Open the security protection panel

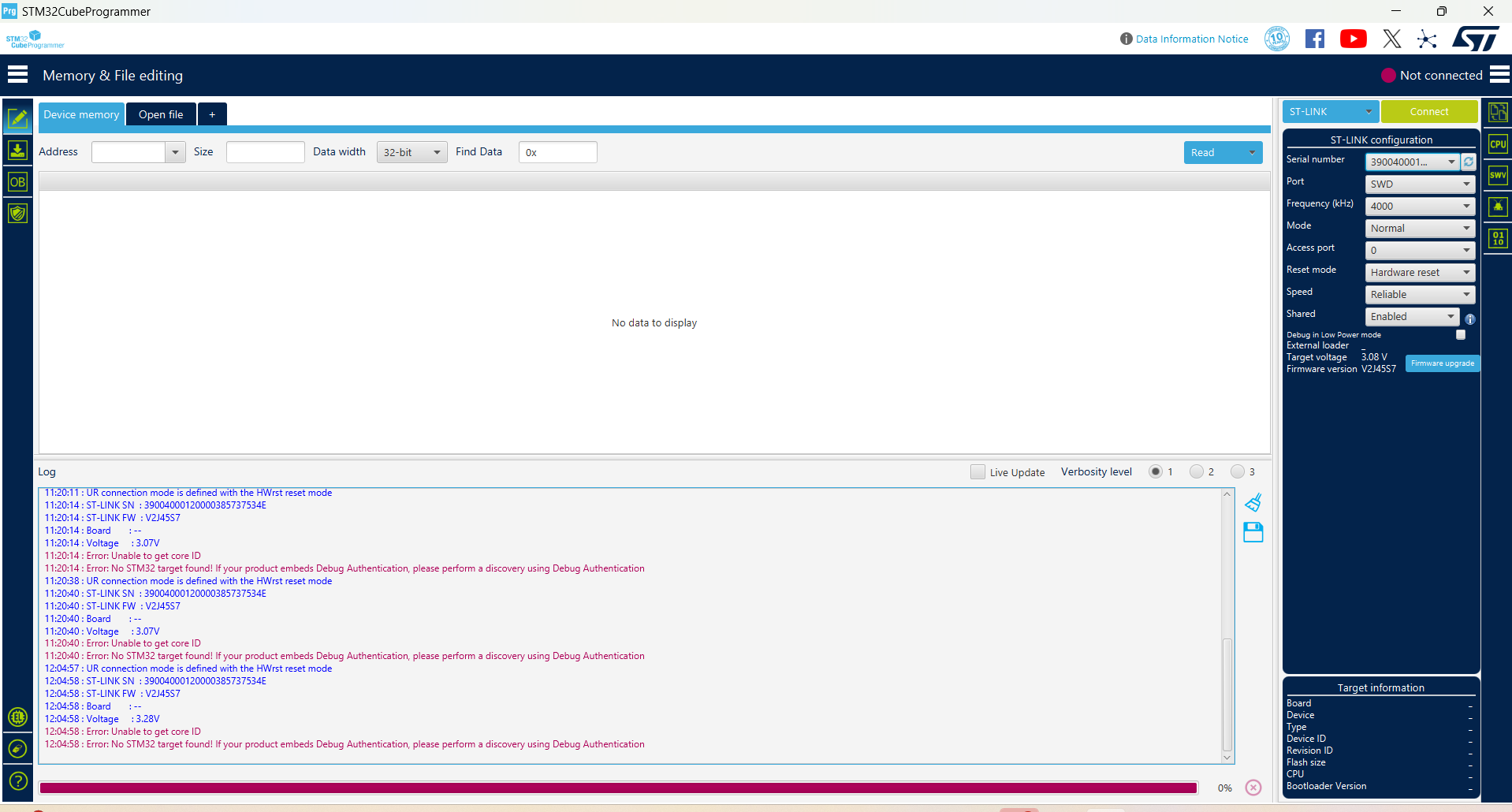(17, 213)
